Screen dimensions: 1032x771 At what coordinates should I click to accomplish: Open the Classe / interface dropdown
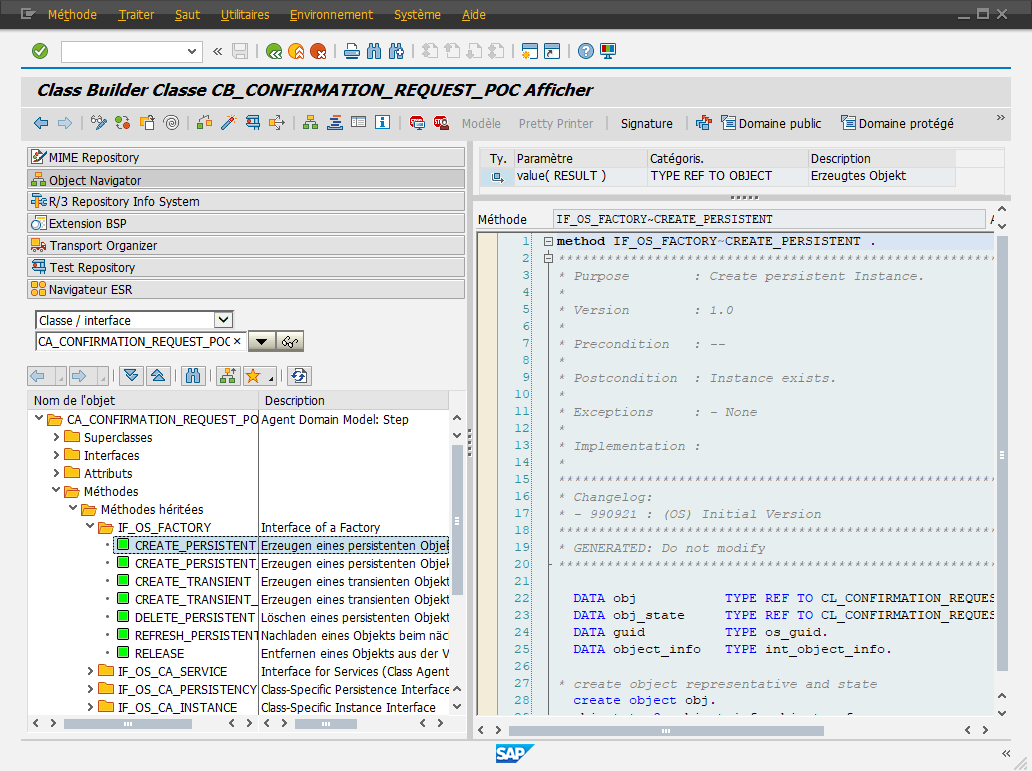[x=224, y=320]
